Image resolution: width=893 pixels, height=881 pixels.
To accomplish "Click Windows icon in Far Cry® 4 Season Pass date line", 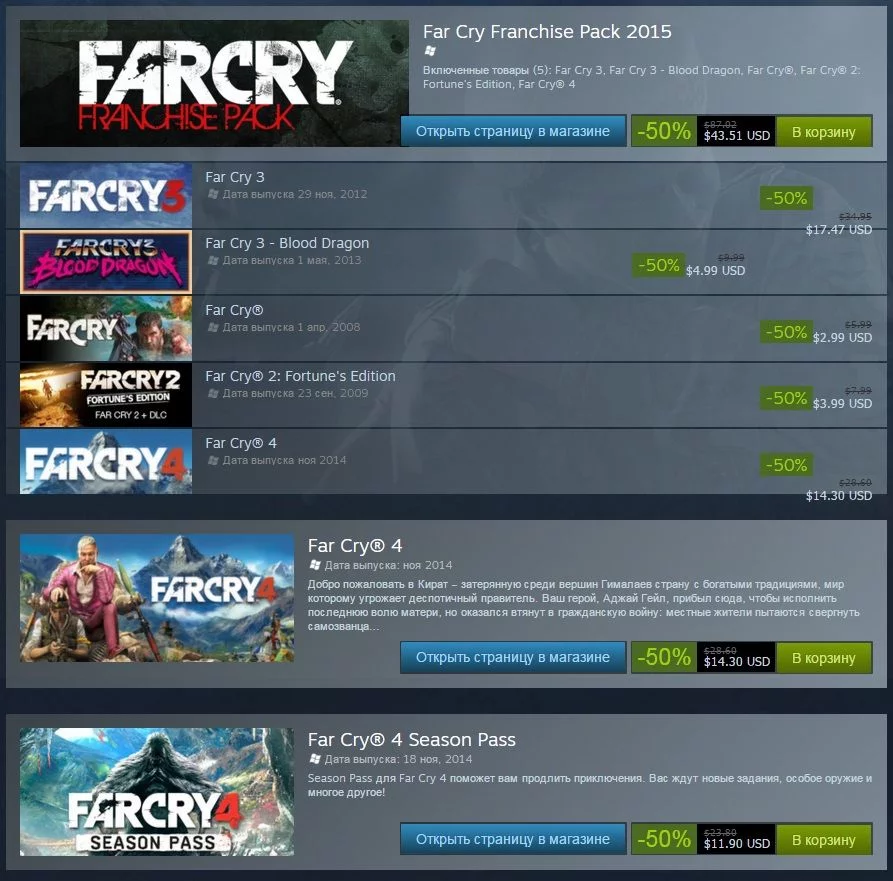I will [x=314, y=759].
